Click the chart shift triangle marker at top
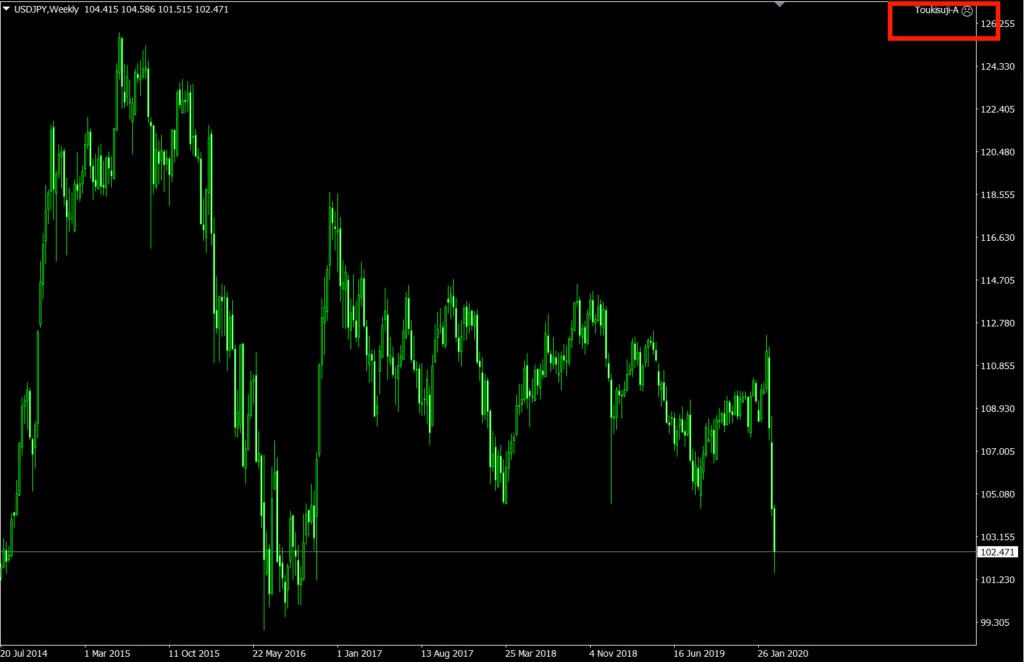This screenshot has width=1024, height=662. [x=780, y=4]
